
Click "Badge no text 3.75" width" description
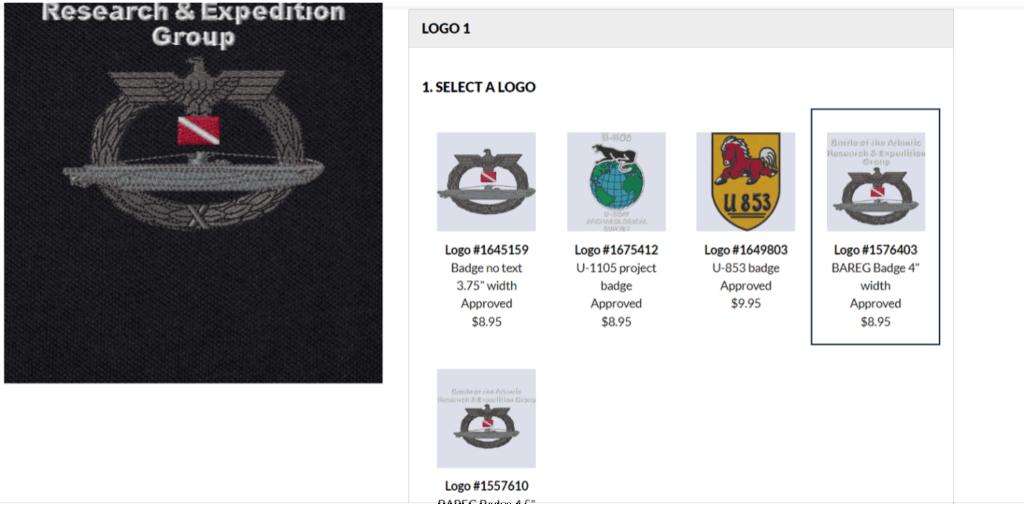(487, 276)
